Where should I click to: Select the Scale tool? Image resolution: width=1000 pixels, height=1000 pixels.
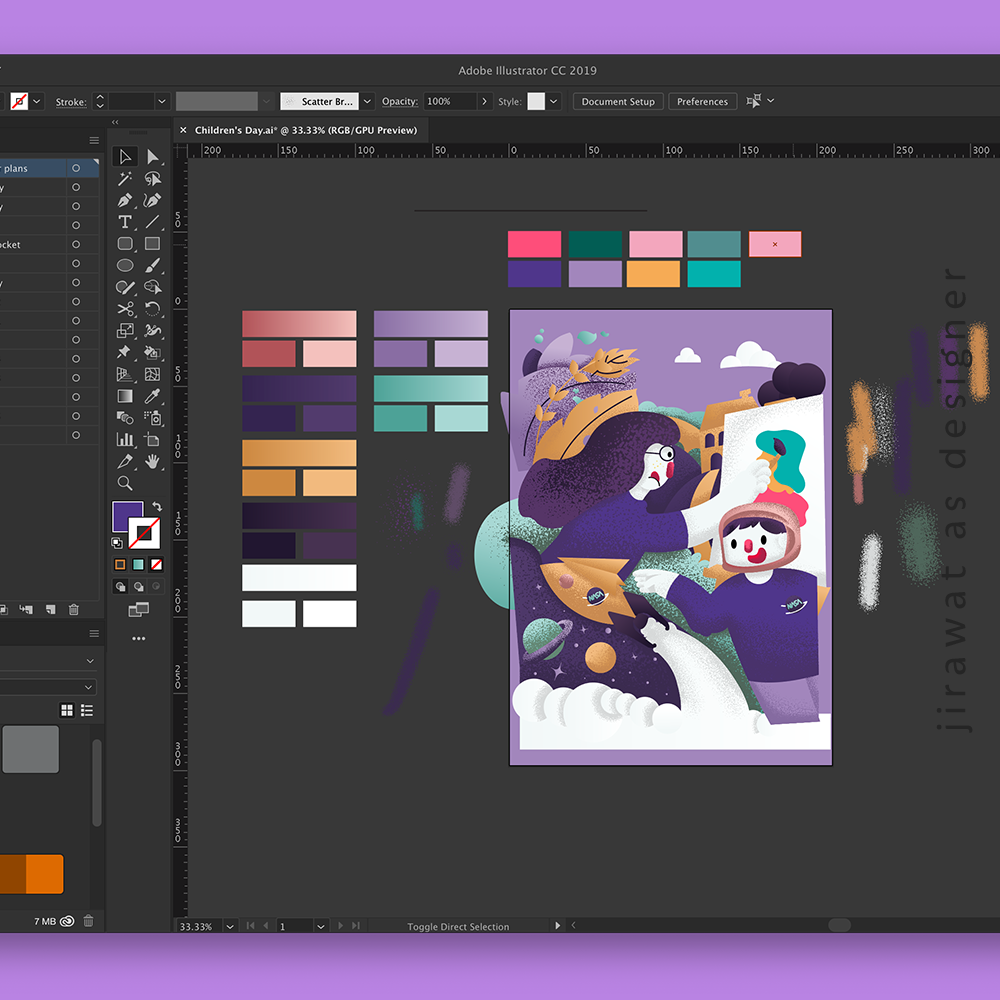click(x=125, y=330)
